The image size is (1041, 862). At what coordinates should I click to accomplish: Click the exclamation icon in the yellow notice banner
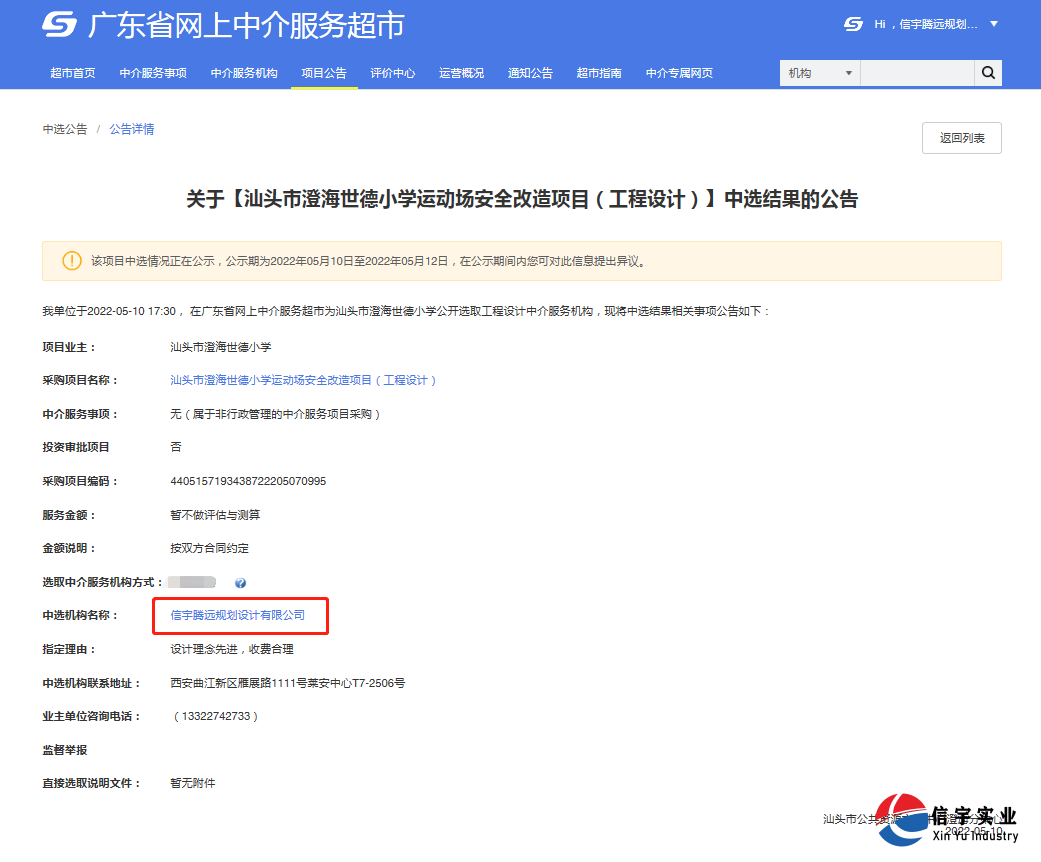click(x=71, y=261)
